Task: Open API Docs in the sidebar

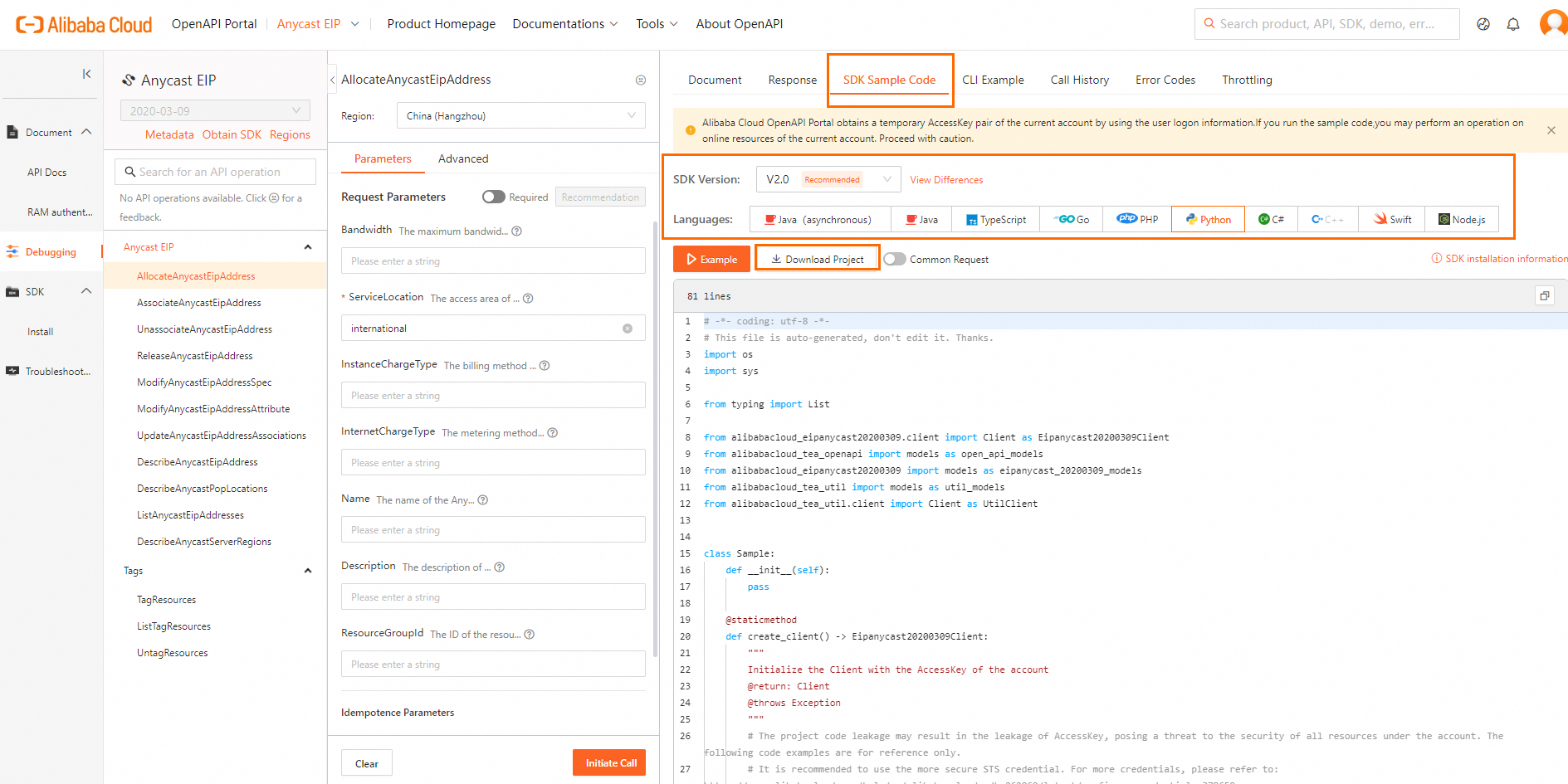Action: 46,173
